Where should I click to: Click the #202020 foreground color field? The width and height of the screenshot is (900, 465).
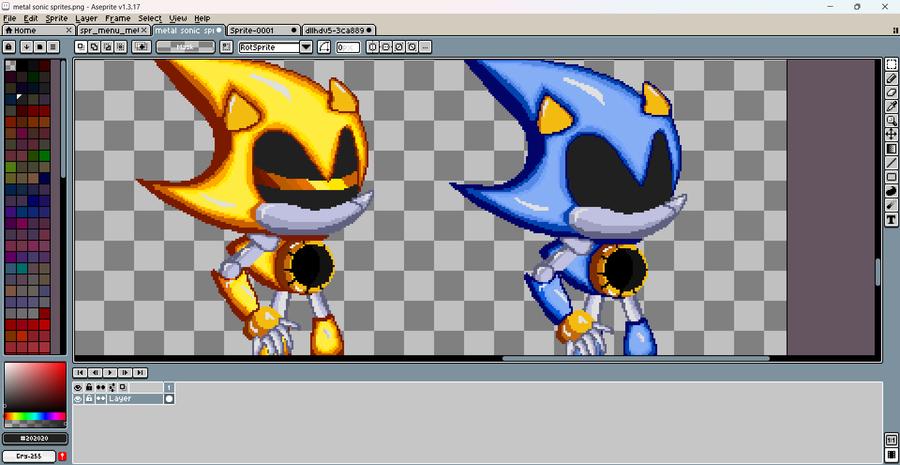coord(36,439)
